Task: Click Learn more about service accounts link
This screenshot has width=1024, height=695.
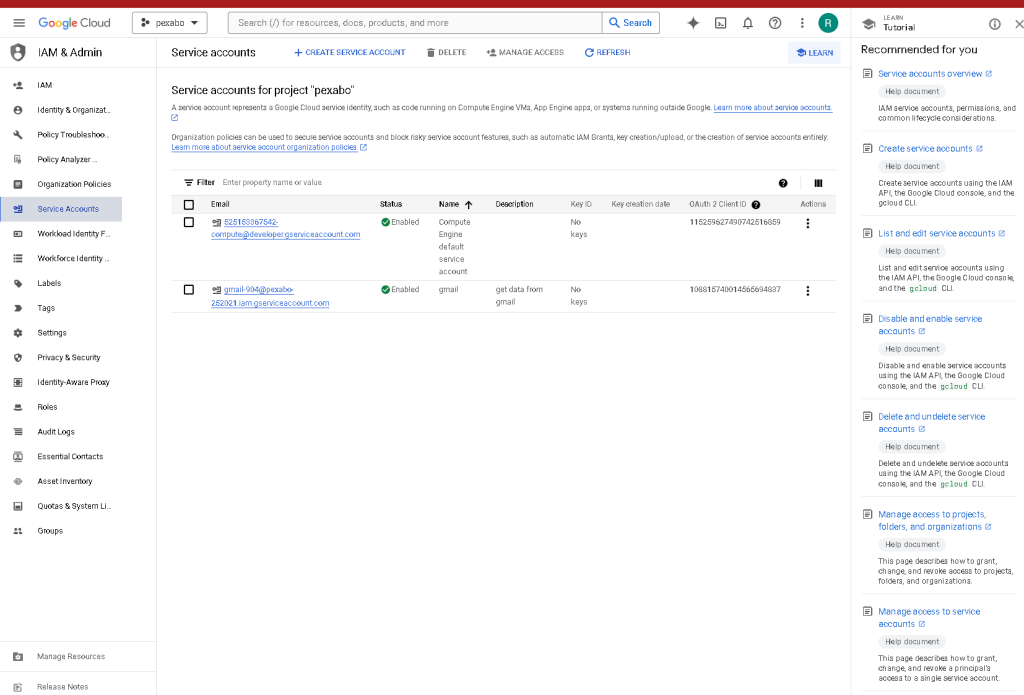Action: point(773,108)
